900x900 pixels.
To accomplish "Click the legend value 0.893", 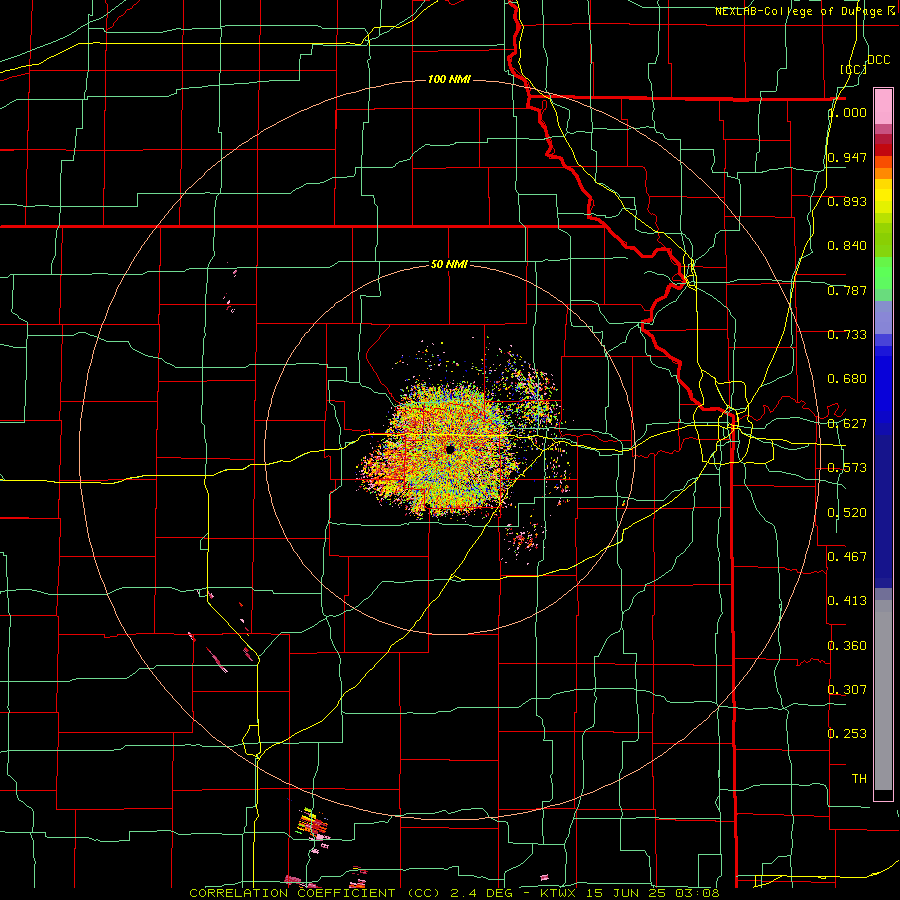I will [847, 201].
